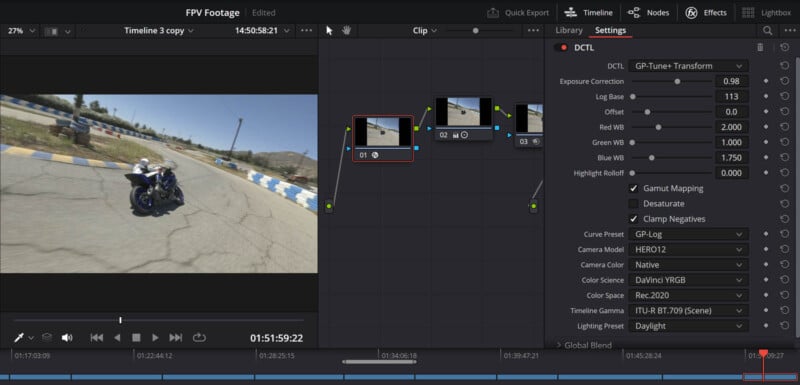
Task: Uncheck the Gamut Mapping checkbox
Action: [634, 188]
